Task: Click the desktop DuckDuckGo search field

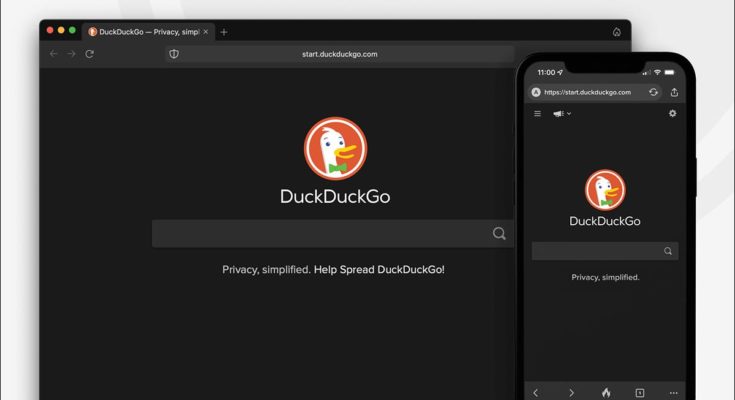Action: click(x=320, y=234)
